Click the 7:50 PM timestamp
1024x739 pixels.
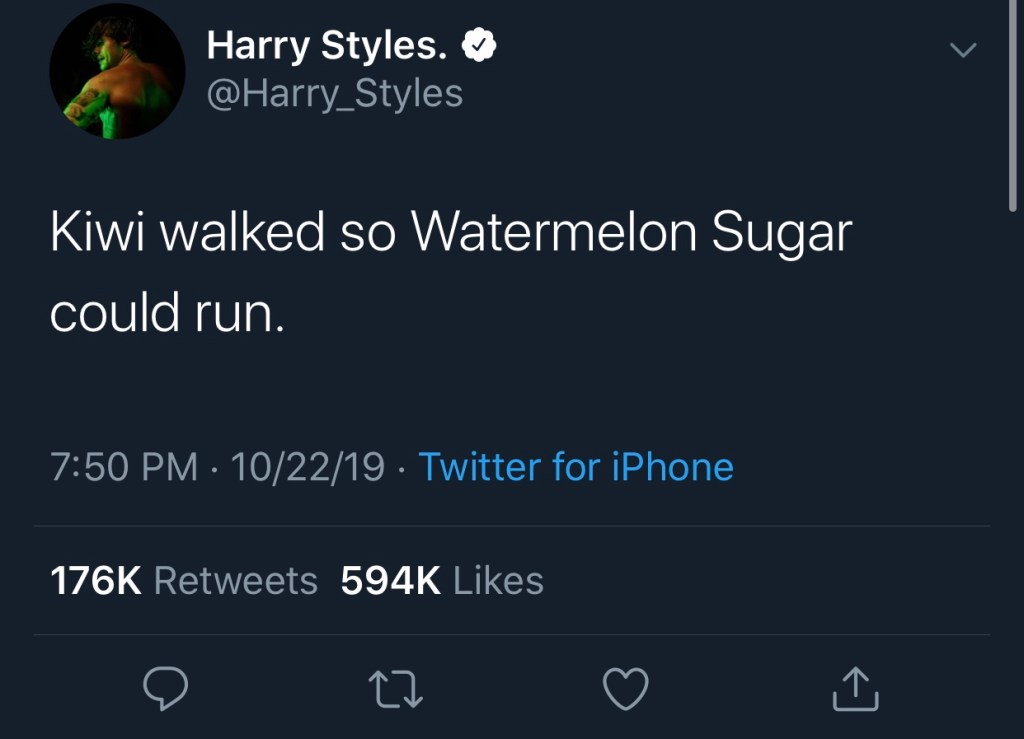click(124, 467)
